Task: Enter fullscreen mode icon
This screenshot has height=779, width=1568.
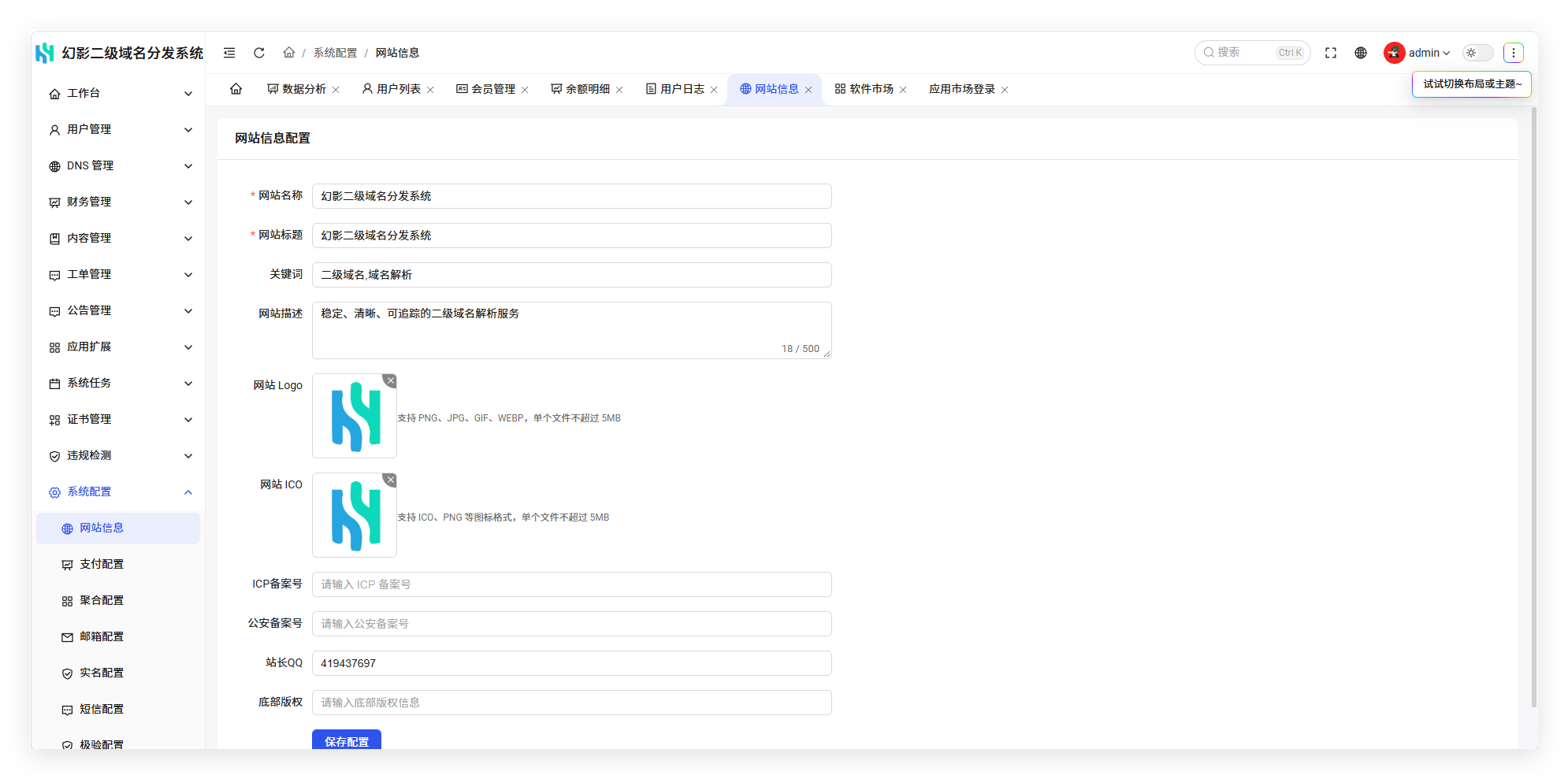Action: click(1331, 53)
